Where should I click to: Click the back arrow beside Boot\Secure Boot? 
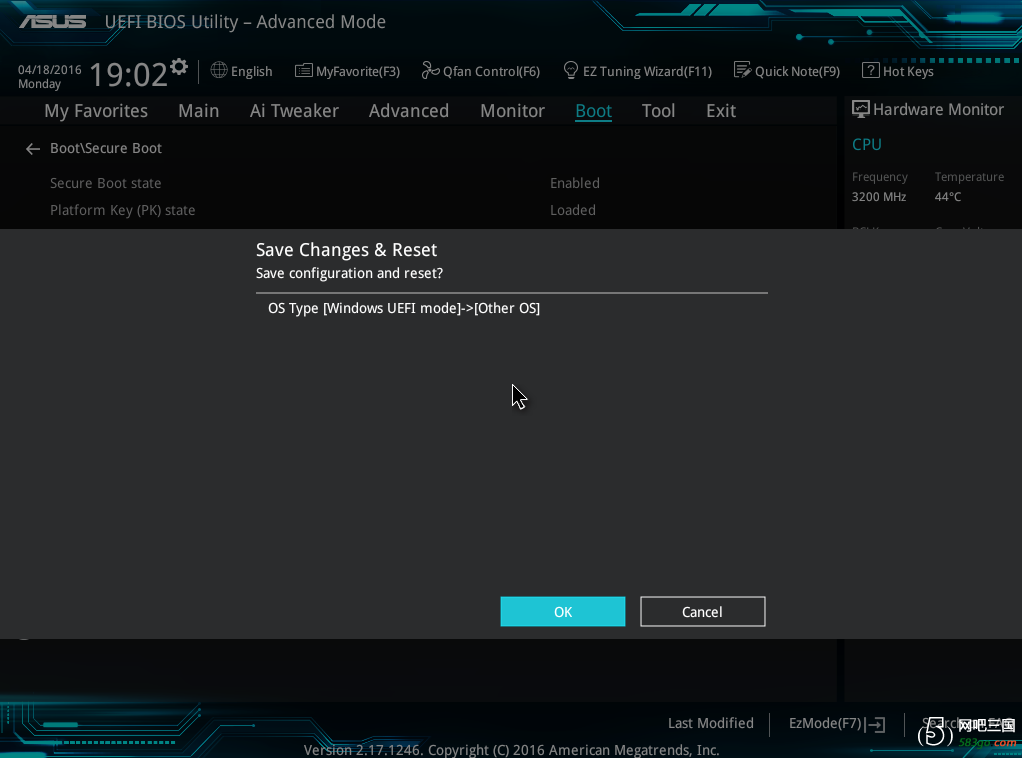coord(33,149)
